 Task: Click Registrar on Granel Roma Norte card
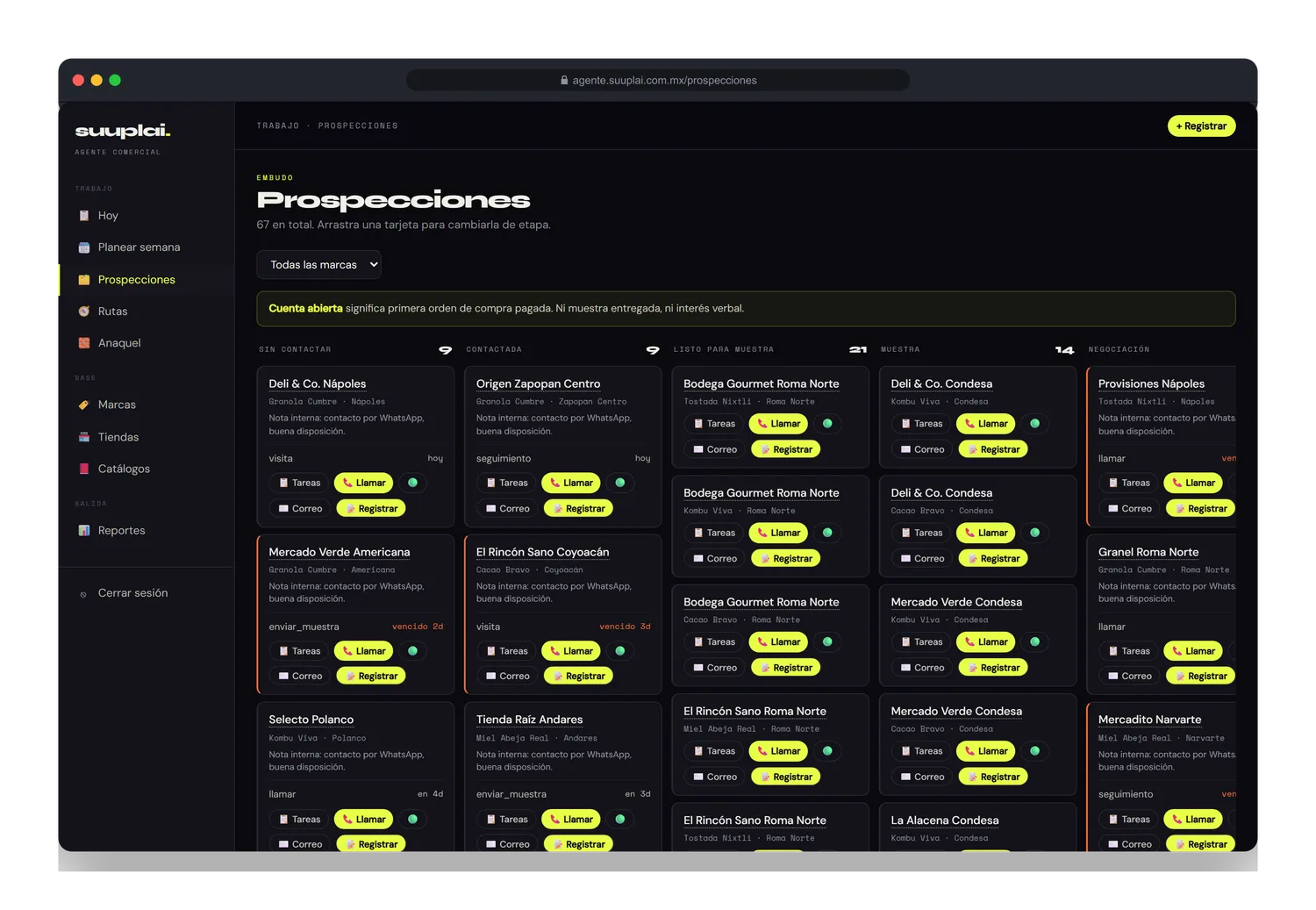(x=1201, y=676)
